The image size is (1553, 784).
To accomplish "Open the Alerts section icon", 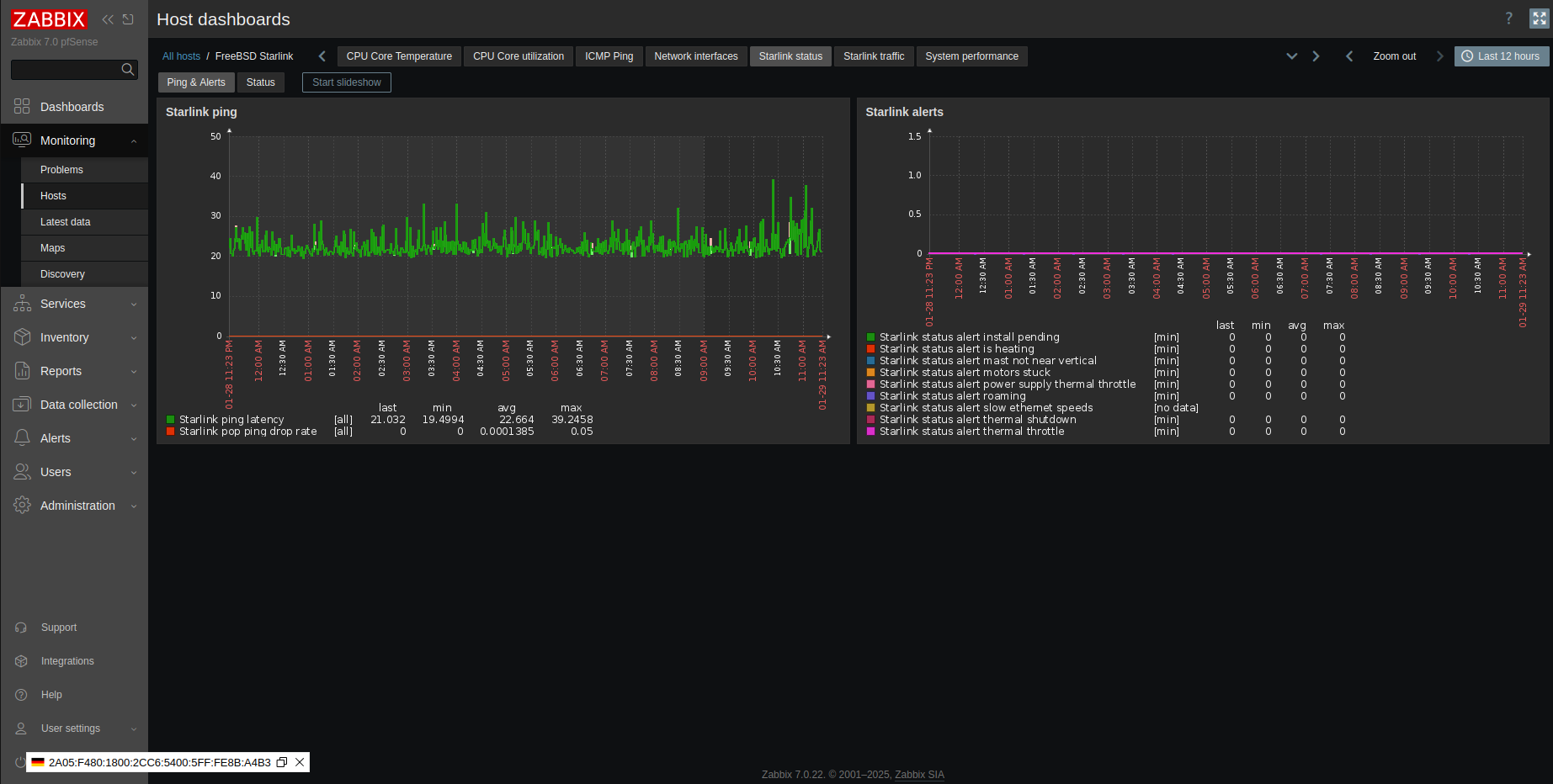I will pos(22,437).
